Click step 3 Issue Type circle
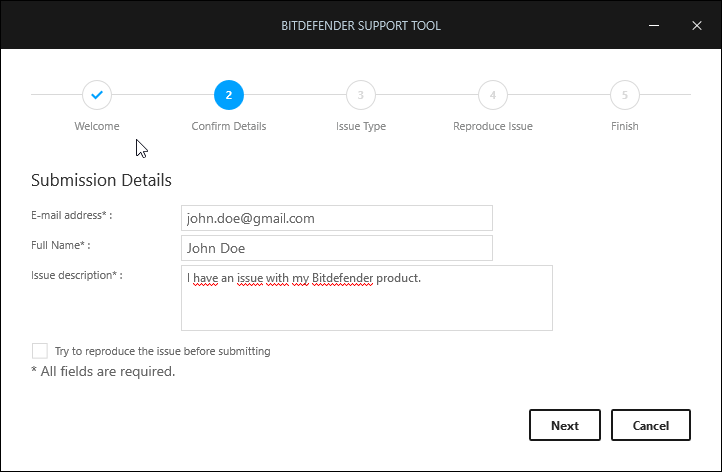Viewport: 722px width, 472px height. [361, 95]
